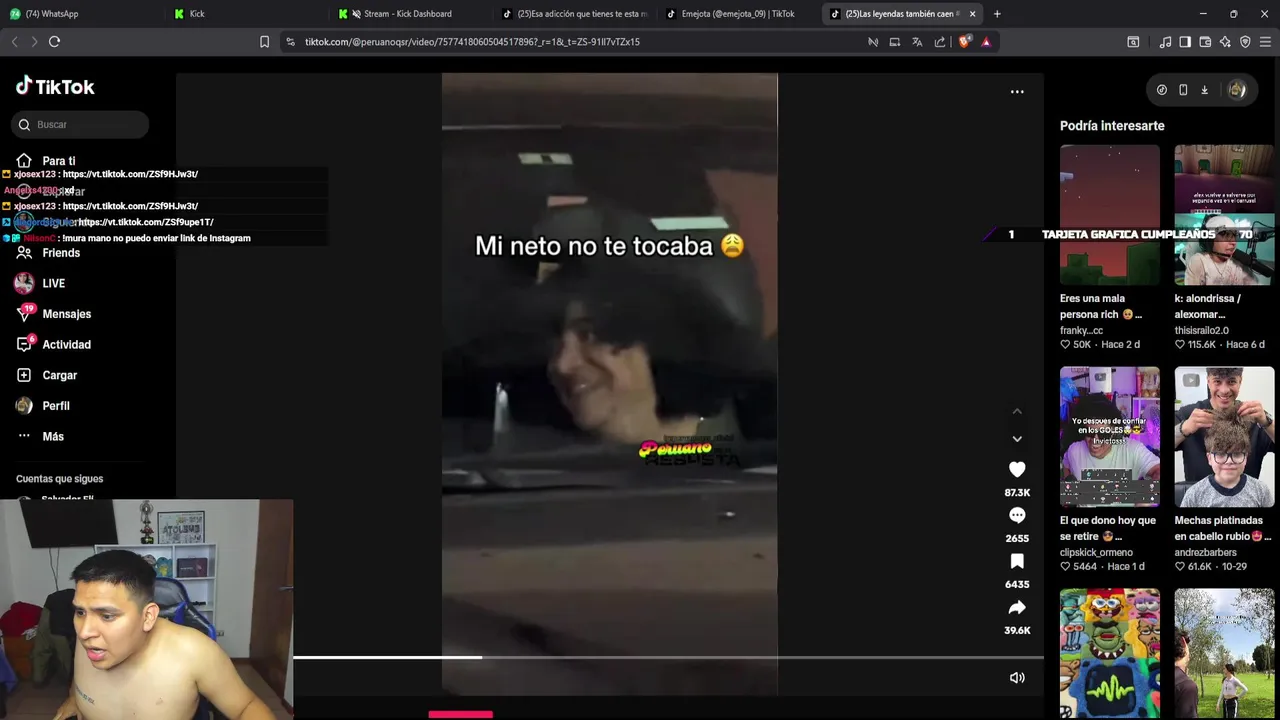Open the tab search icon

click(x=1133, y=42)
